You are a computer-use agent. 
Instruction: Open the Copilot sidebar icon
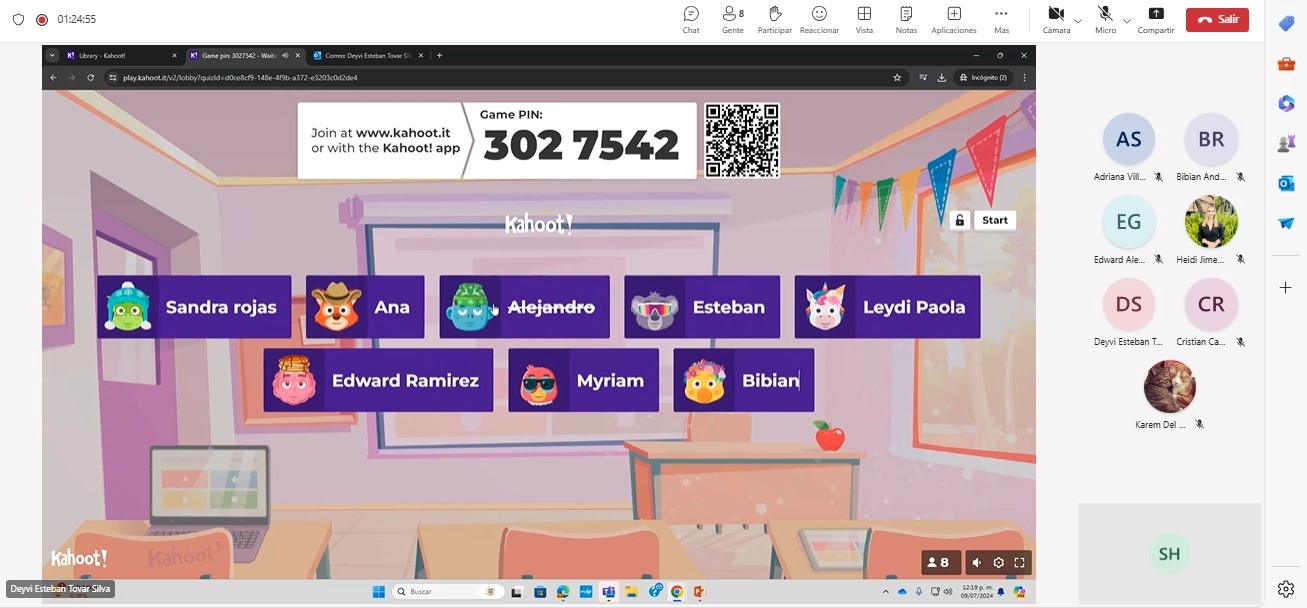point(1286,104)
